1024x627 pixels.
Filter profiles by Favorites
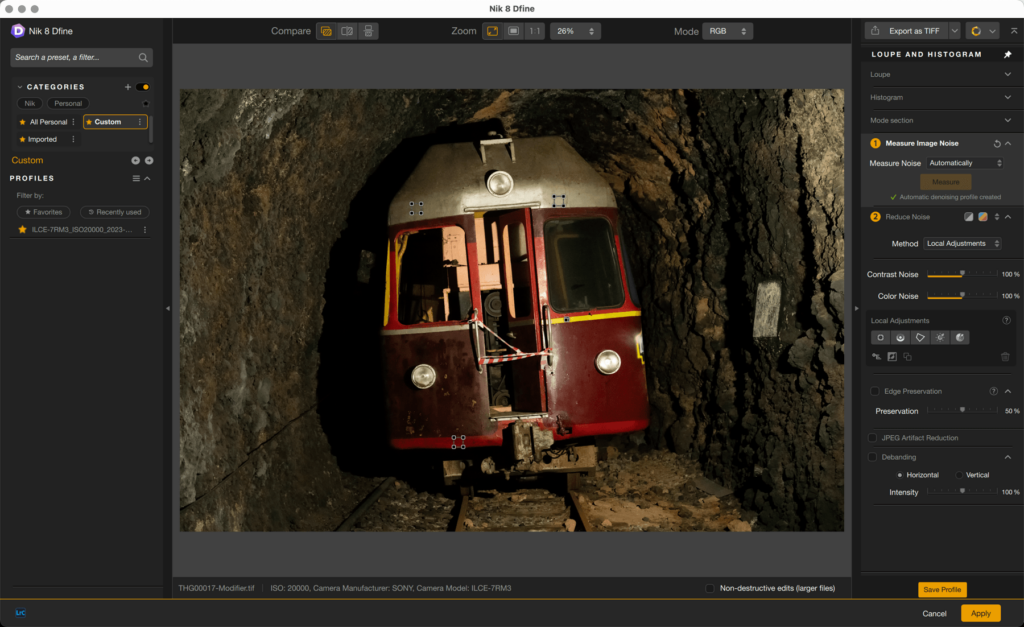[44, 212]
